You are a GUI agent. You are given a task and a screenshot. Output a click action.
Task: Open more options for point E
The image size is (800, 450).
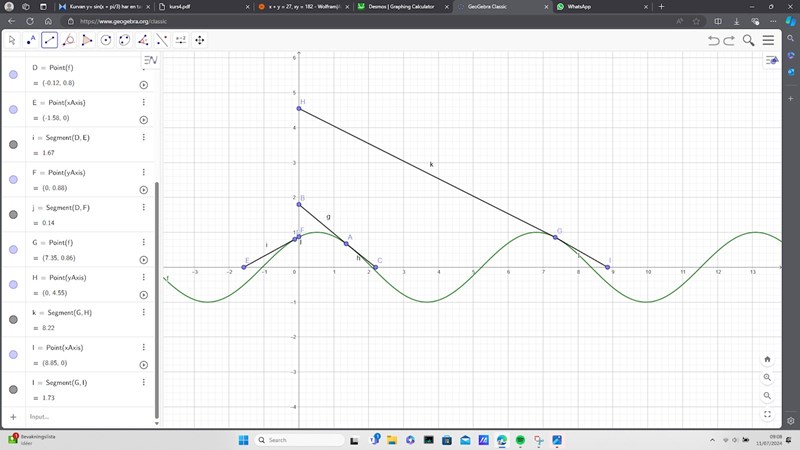click(x=144, y=102)
